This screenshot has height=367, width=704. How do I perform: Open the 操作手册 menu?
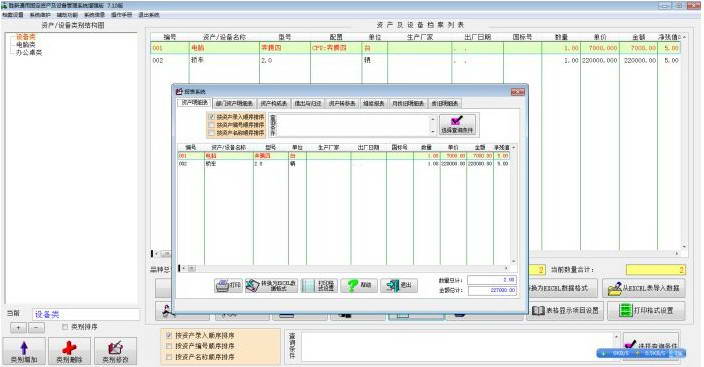click(122, 15)
